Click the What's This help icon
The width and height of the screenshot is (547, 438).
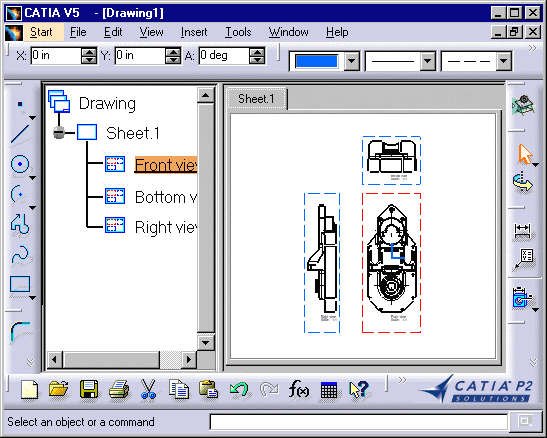click(x=359, y=389)
